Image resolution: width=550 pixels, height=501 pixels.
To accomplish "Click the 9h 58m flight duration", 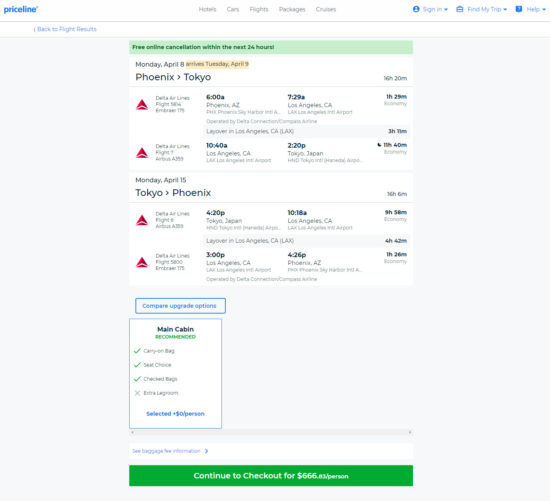I will point(396,212).
